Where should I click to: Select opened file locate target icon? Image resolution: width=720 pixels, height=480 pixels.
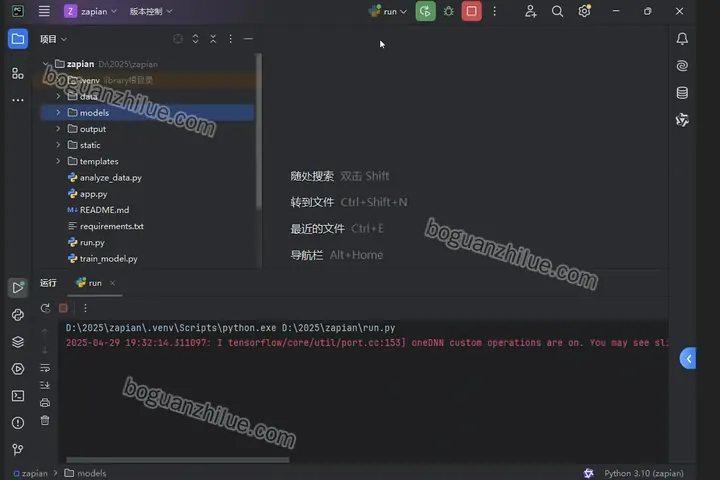pyautogui.click(x=178, y=39)
